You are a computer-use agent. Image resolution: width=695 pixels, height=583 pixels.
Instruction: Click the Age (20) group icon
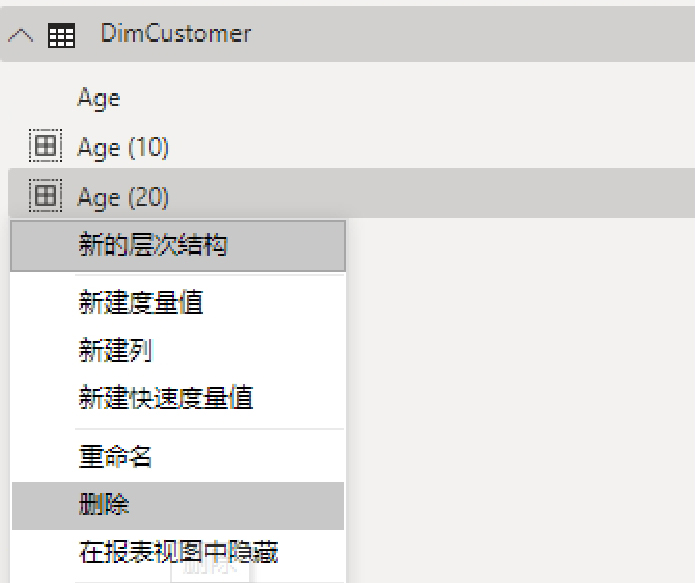click(45, 196)
